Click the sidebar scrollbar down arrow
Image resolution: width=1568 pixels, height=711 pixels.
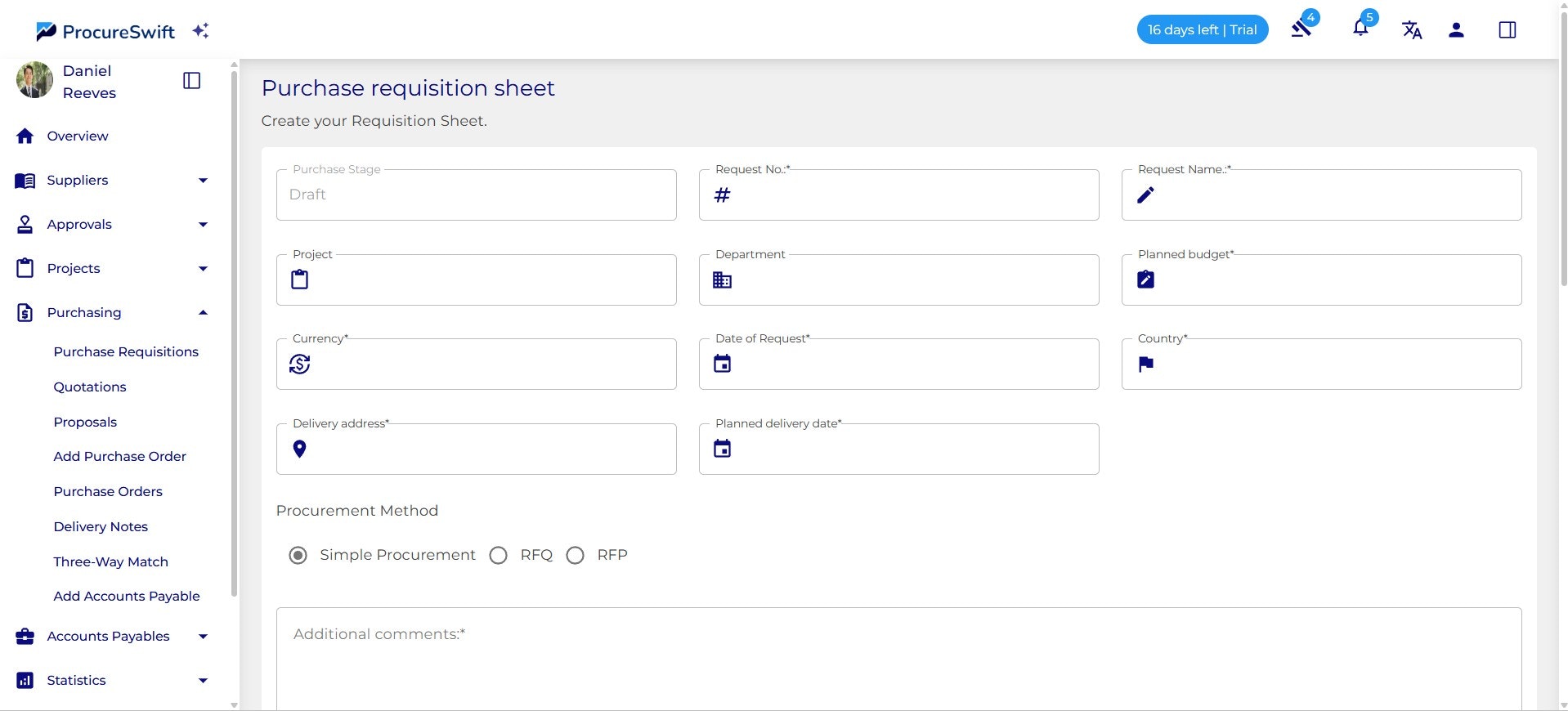[x=235, y=704]
